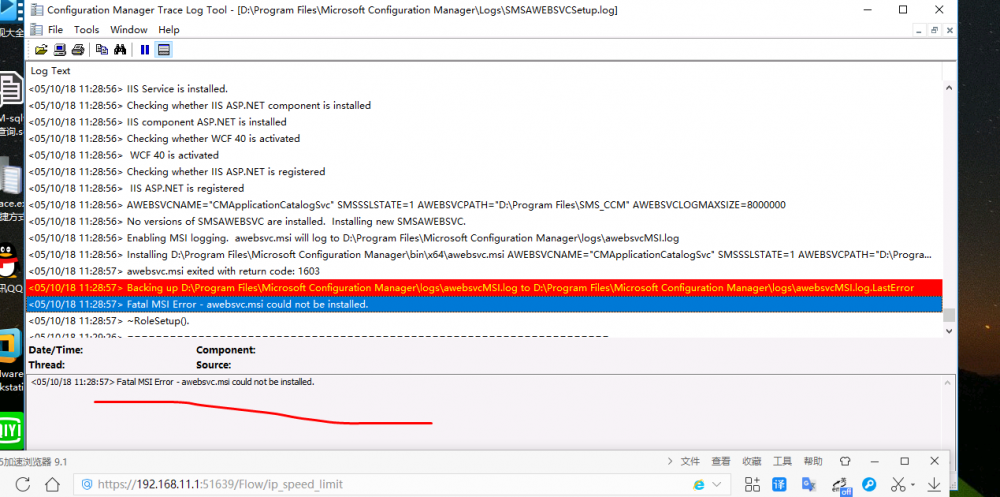Viewport: 1000px width, 497px height.
Task: Click the blue translate extension icon
Action: coord(779,484)
